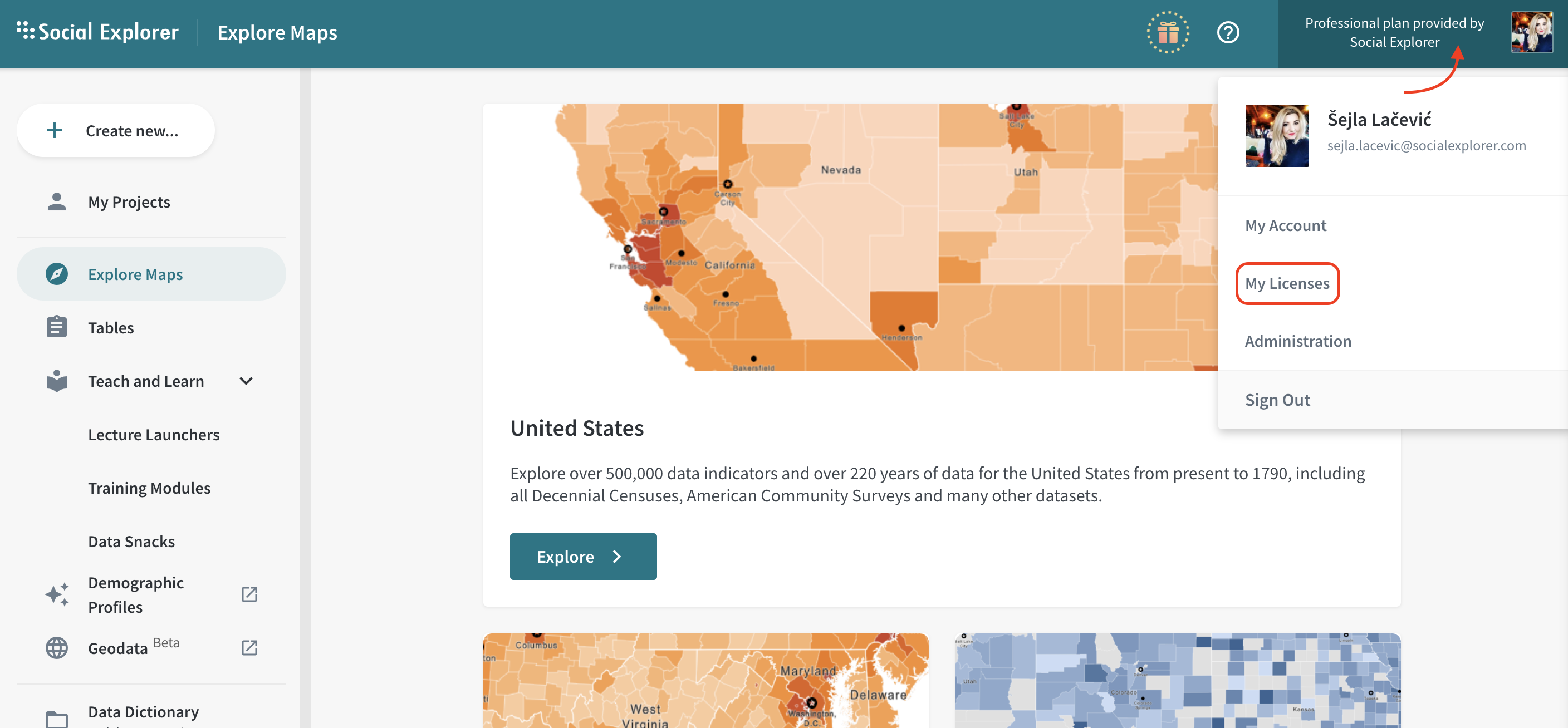Open Demographic Profiles external link icon

[x=249, y=594]
